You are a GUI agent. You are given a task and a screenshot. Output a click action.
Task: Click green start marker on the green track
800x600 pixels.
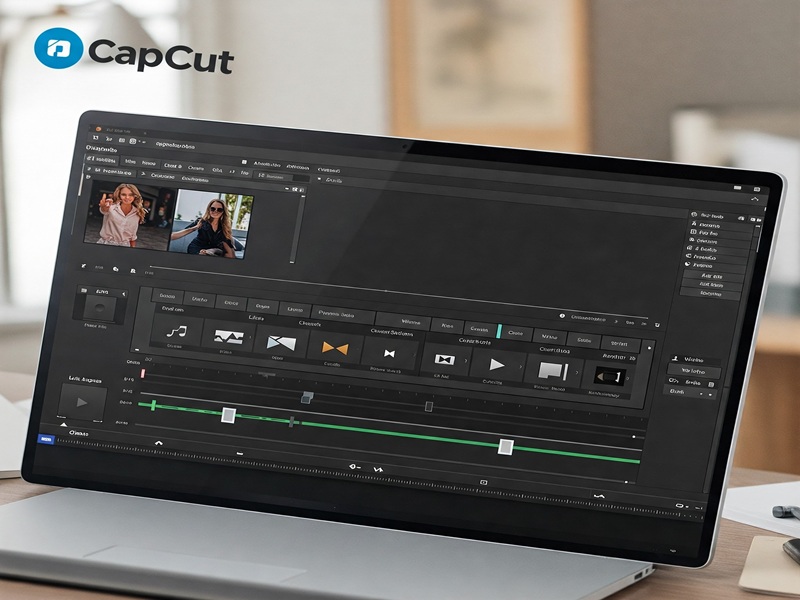(x=153, y=406)
